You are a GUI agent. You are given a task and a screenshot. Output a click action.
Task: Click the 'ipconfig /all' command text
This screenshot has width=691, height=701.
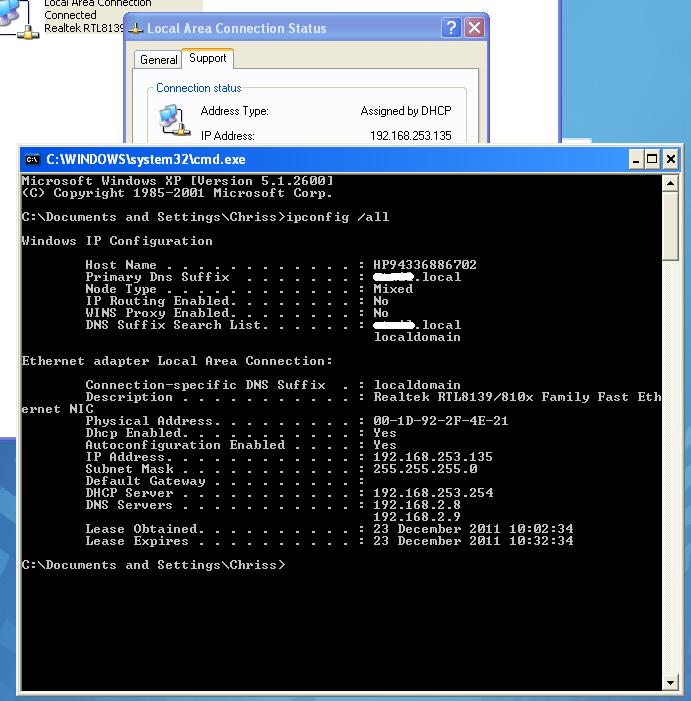337,217
